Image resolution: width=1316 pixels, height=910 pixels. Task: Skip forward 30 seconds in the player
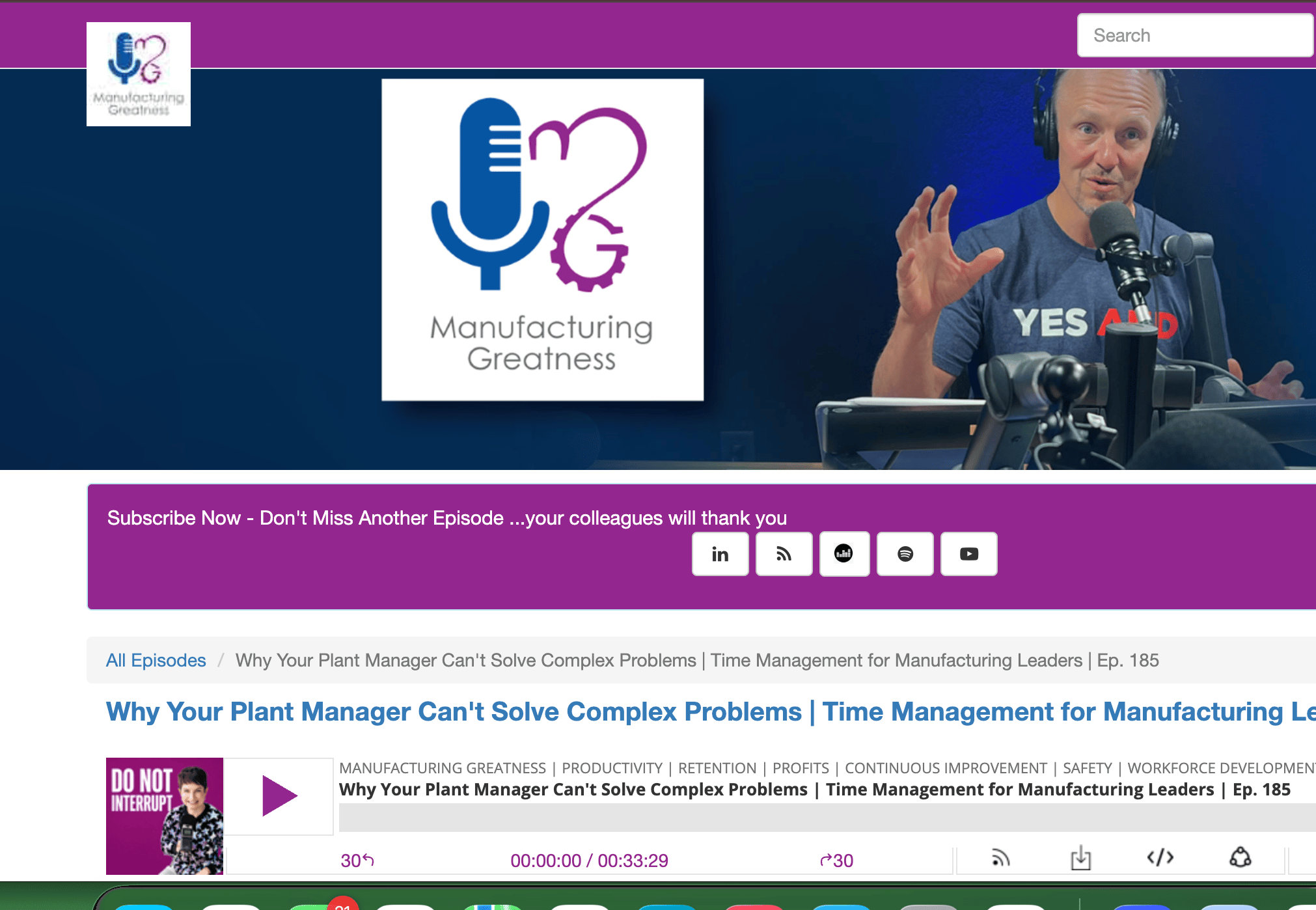tap(837, 861)
